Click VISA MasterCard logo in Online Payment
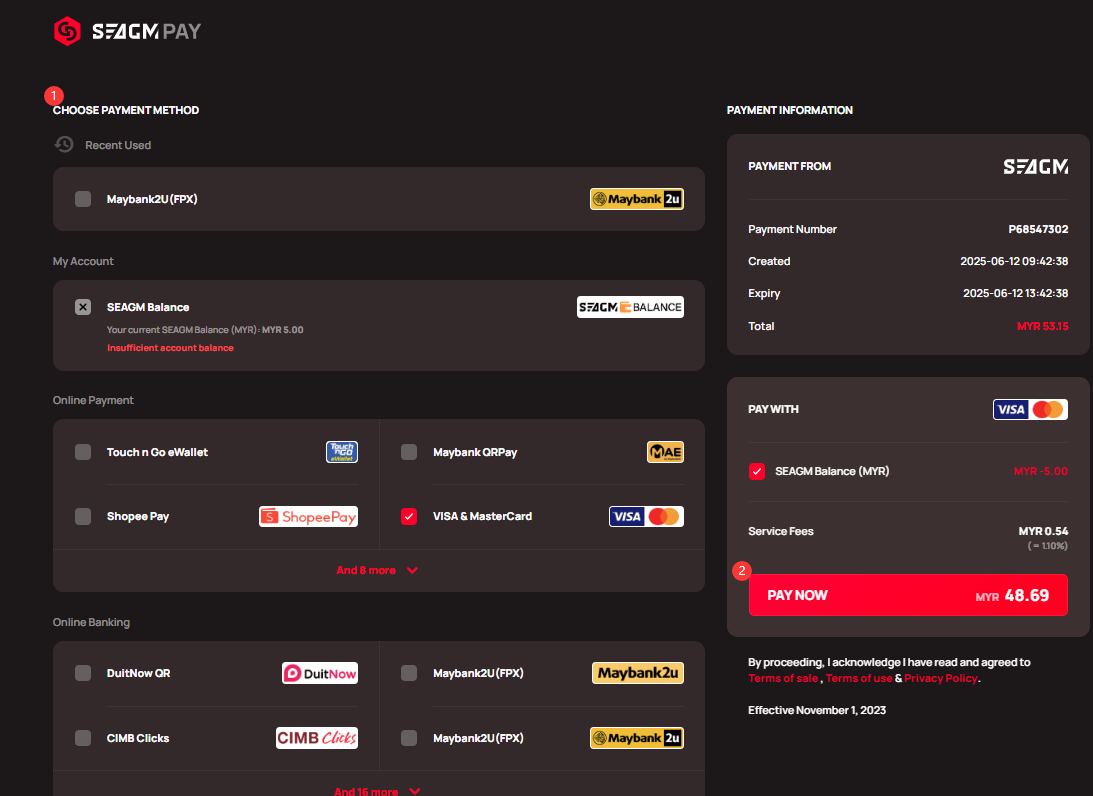Viewport: 1093px width, 796px height. coord(646,516)
